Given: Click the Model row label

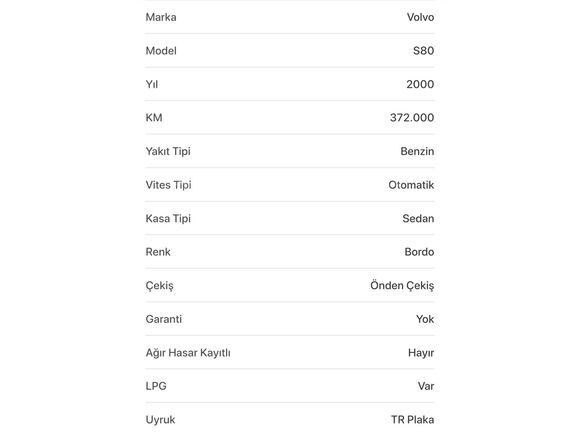Looking at the screenshot, I should pyautogui.click(x=161, y=51).
